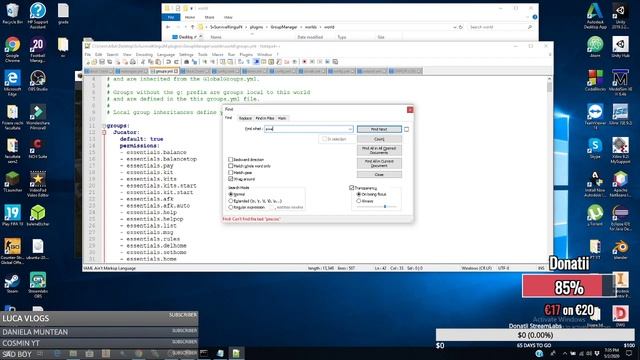Open the Encoding menu in Notepad++

[x=144, y=55]
